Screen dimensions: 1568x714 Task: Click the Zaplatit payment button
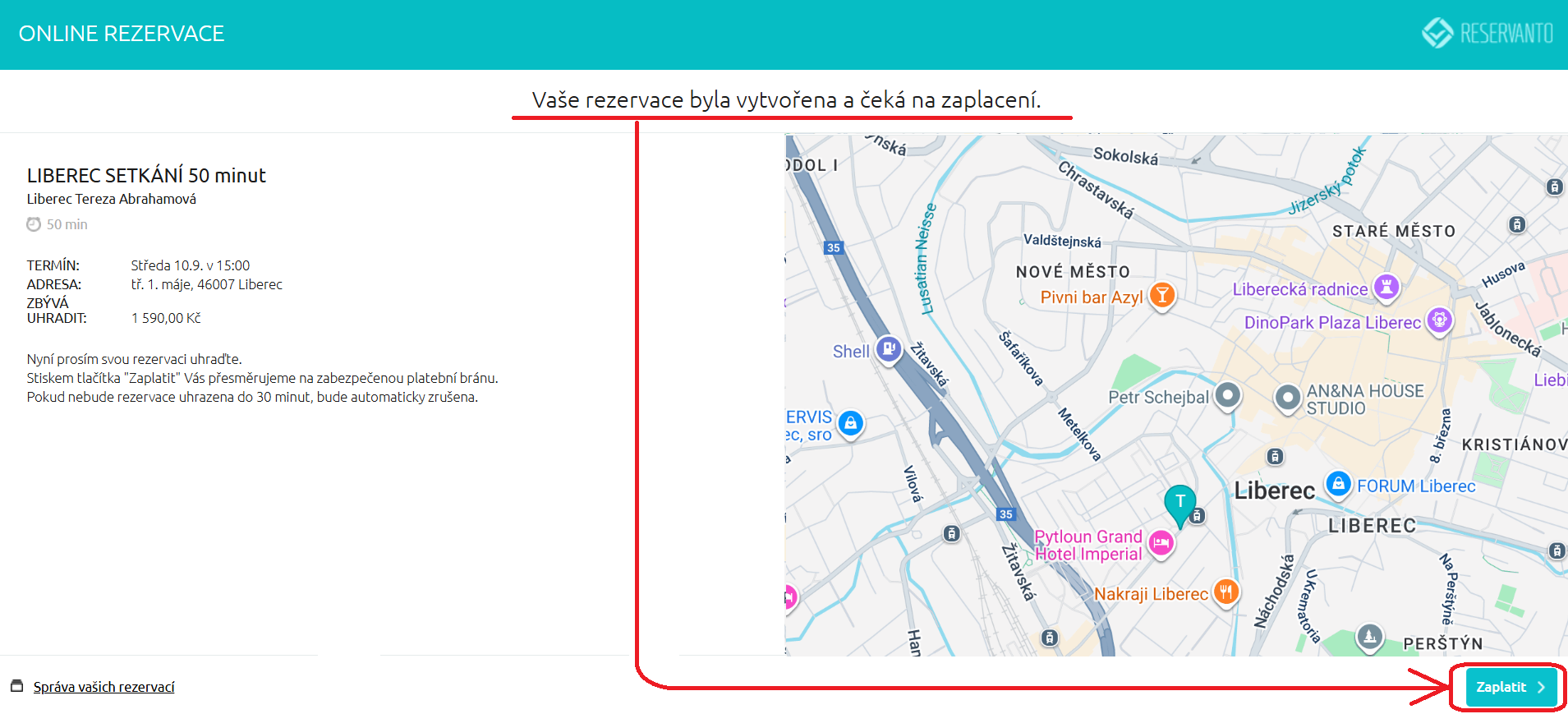point(1510,687)
